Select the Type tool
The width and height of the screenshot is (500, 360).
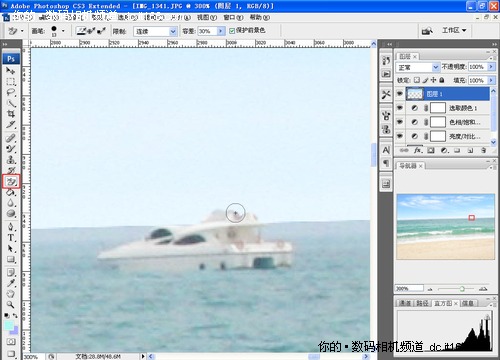(11, 238)
